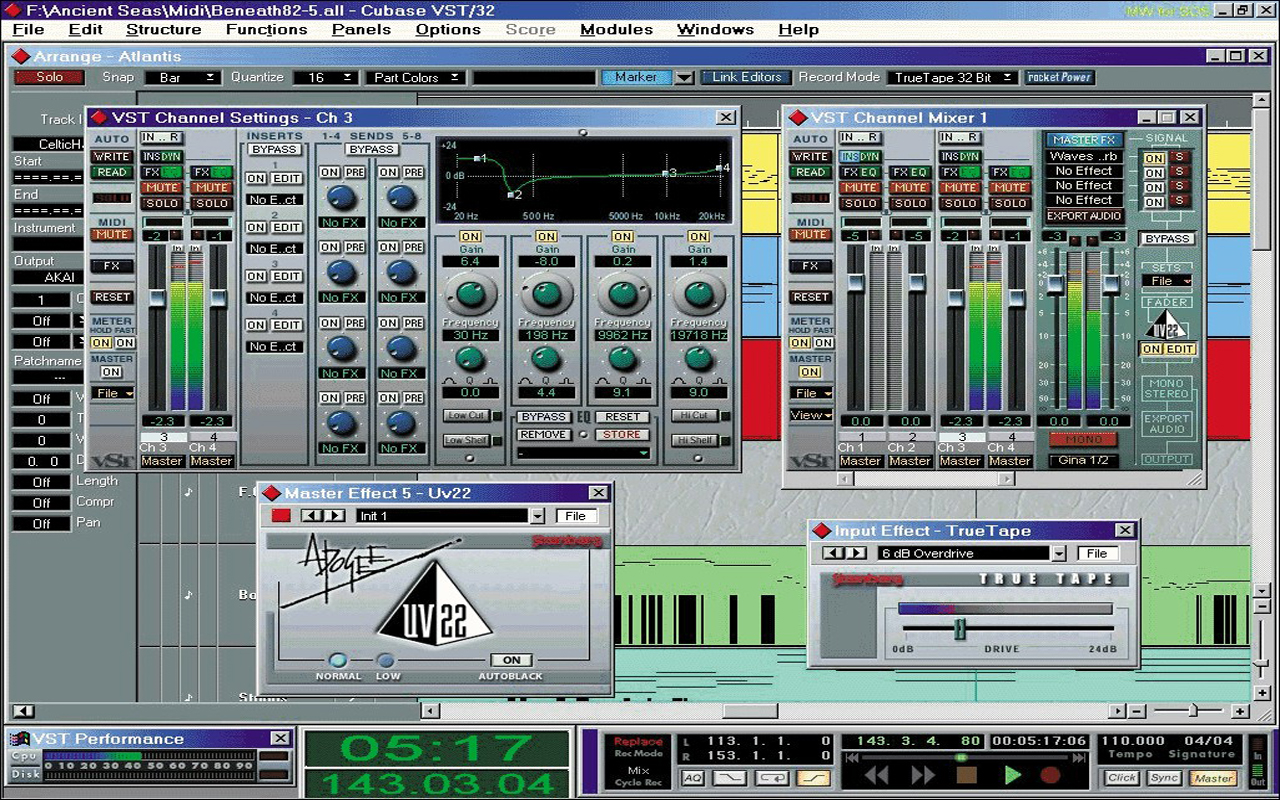Image resolution: width=1280 pixels, height=800 pixels.
Task: Rewind using the transport's double-left arrows
Action: 877,775
